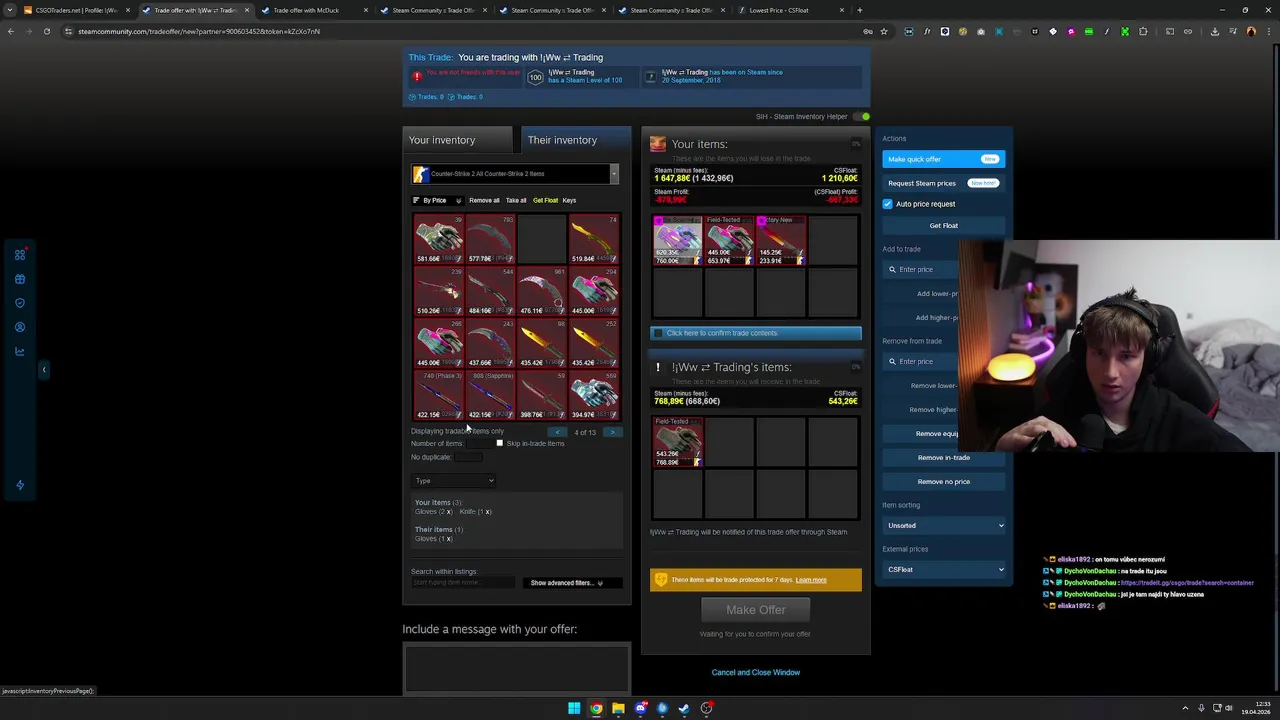The image size is (1280, 720).
Task: Switch to Your inventory tab
Action: tap(457, 140)
